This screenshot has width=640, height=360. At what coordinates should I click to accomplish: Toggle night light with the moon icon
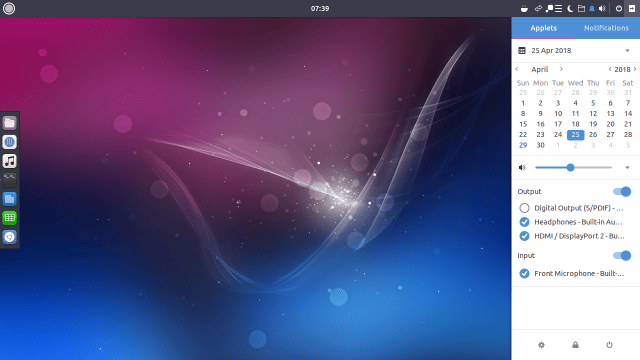(570, 9)
